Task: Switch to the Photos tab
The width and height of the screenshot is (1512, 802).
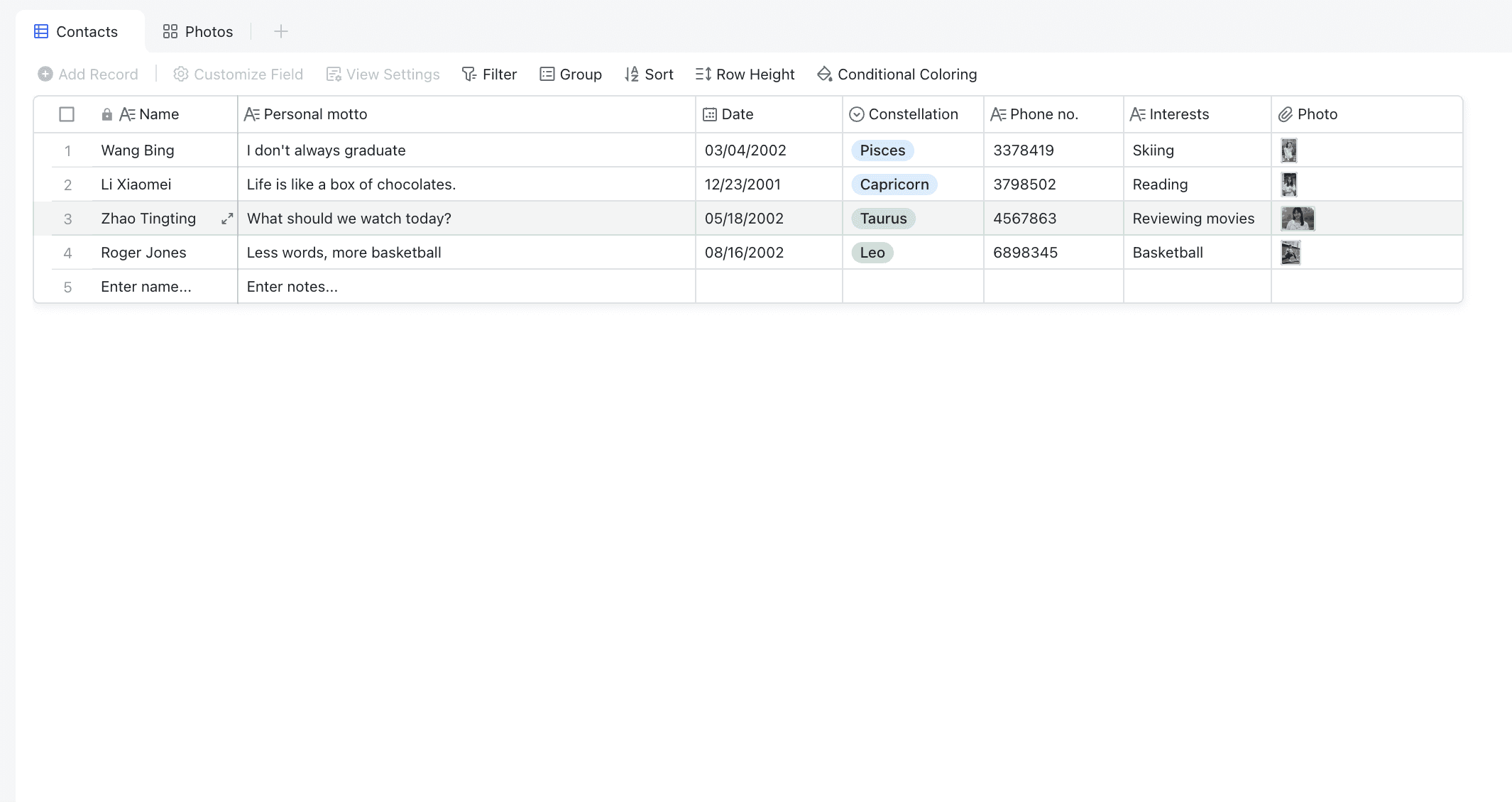Action: (x=198, y=31)
